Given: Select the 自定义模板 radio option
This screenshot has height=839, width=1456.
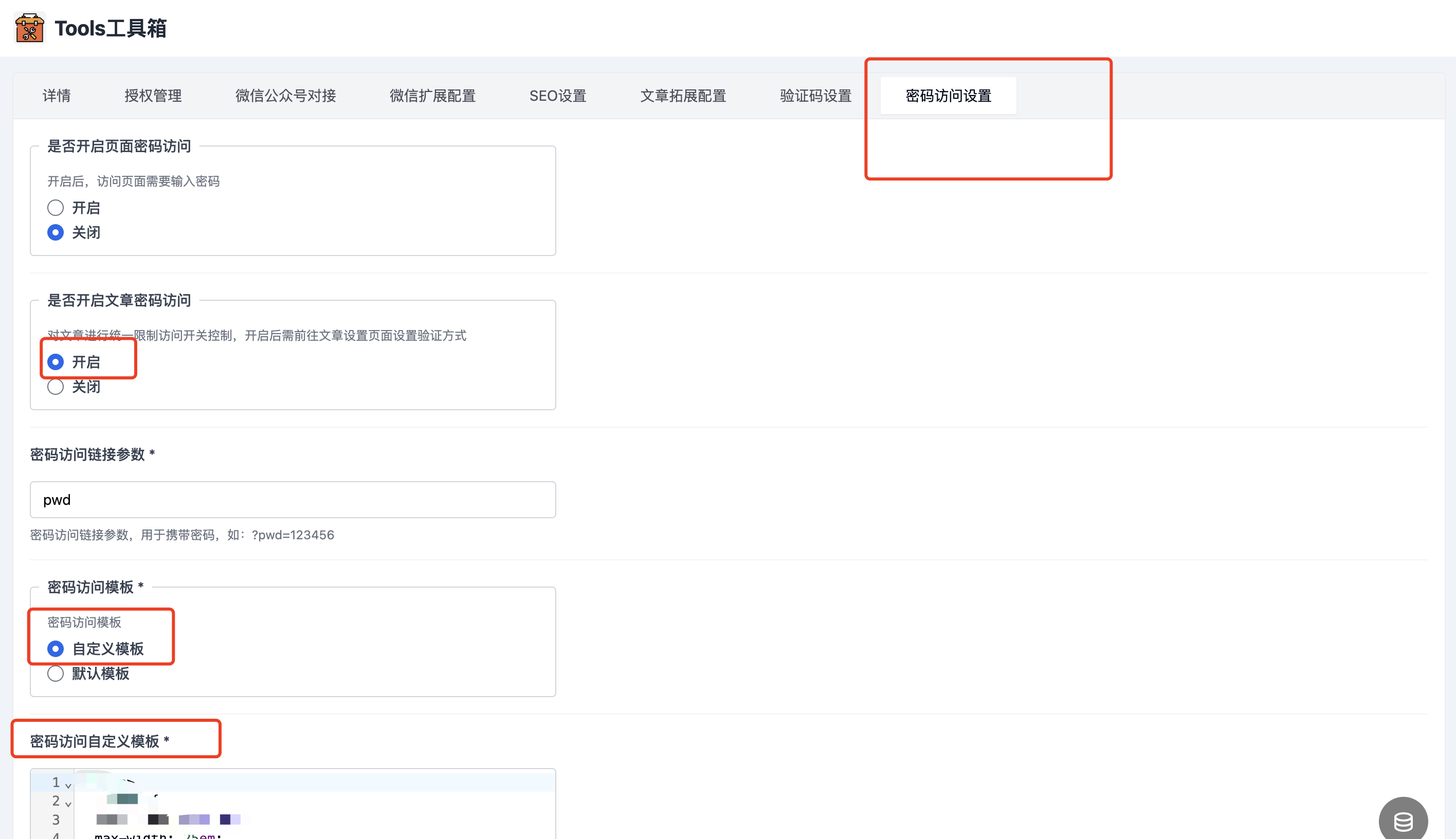Looking at the screenshot, I should click(56, 649).
